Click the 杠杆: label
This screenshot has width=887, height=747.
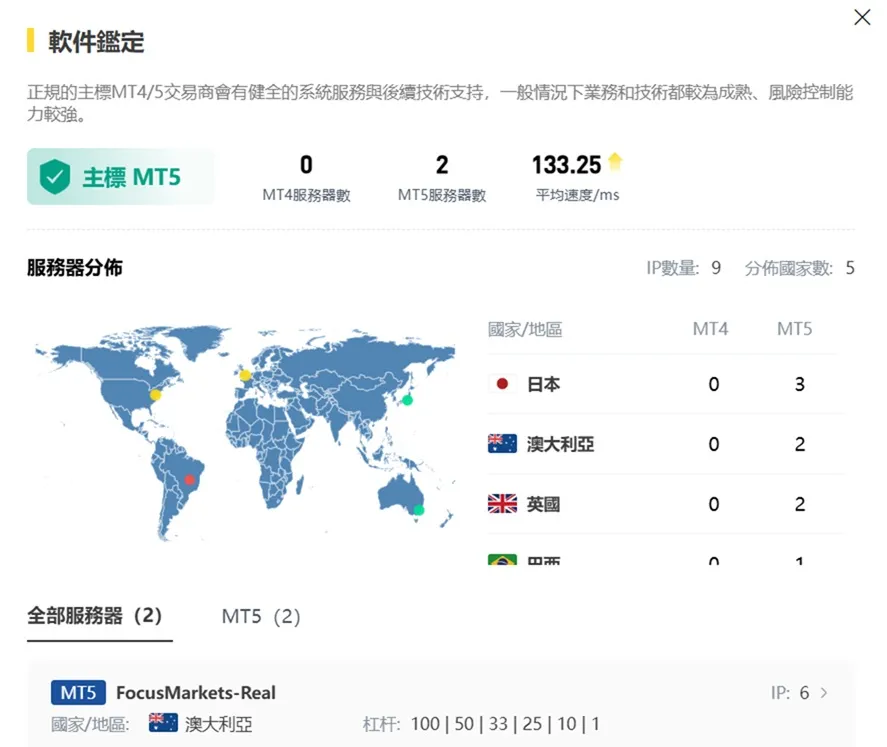tap(381, 724)
